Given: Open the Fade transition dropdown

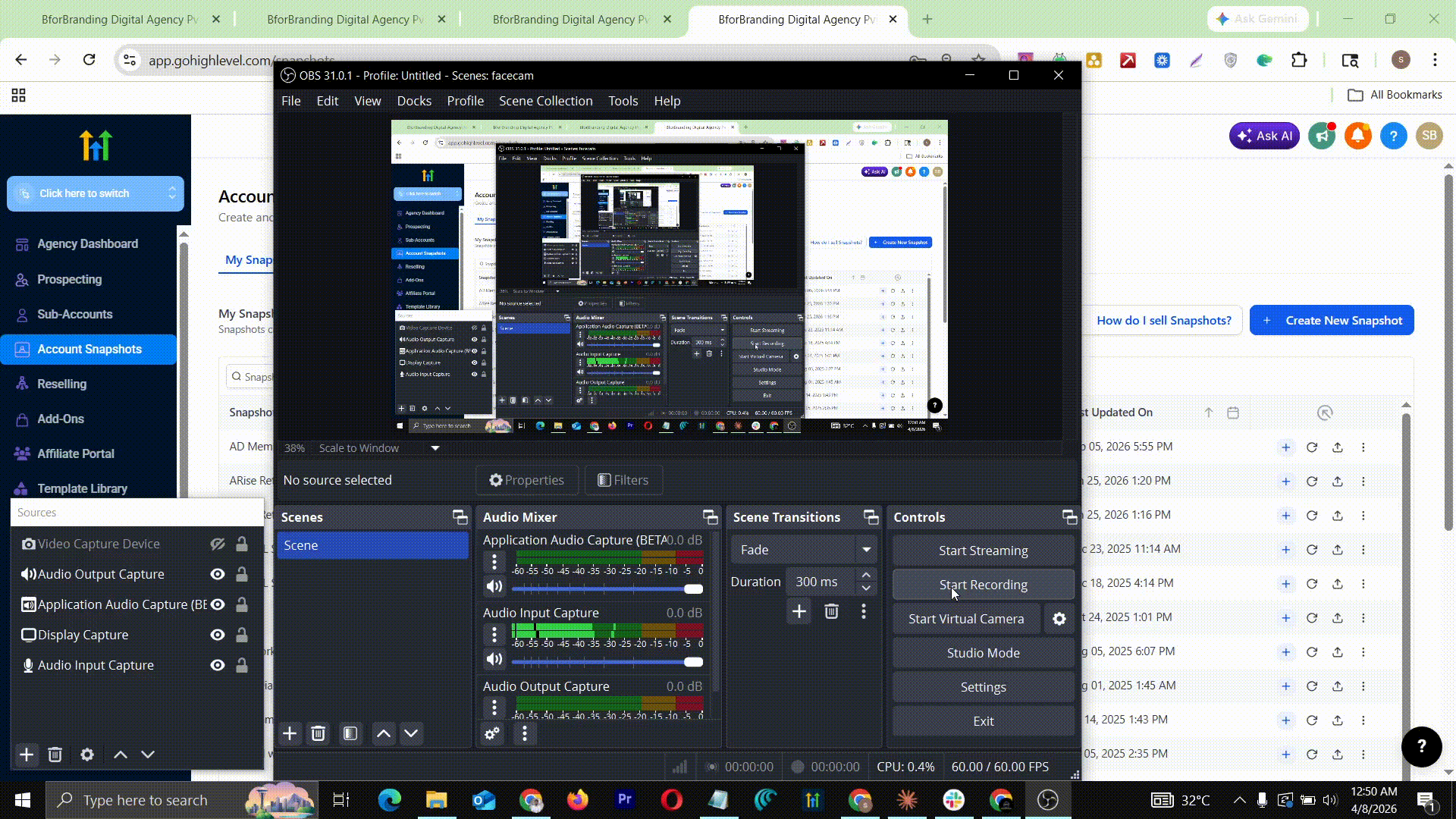Looking at the screenshot, I should coord(866,550).
